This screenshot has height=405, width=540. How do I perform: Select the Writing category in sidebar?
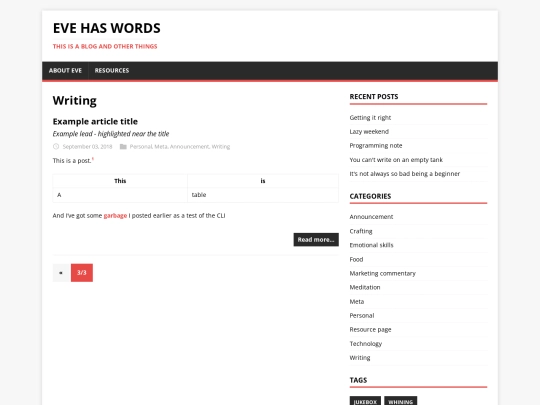click(x=360, y=358)
